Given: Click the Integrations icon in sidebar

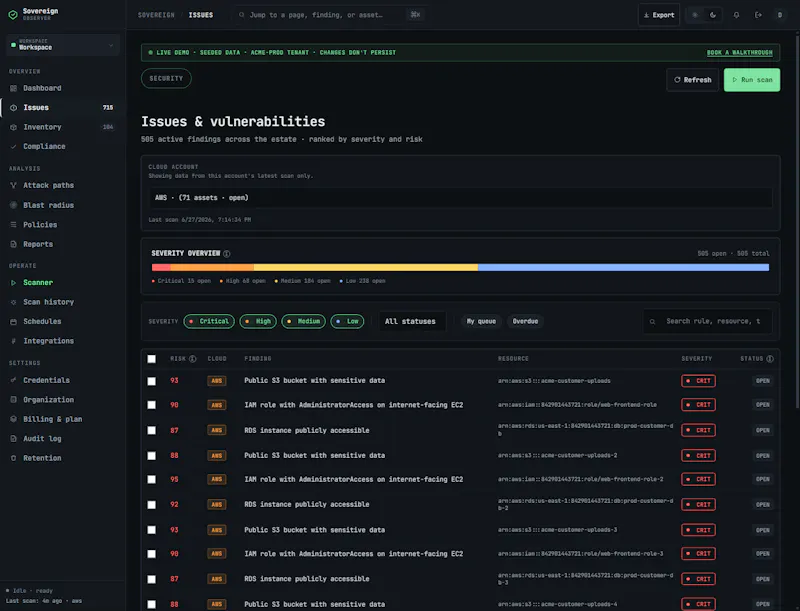Looking at the screenshot, I should click(x=14, y=341).
